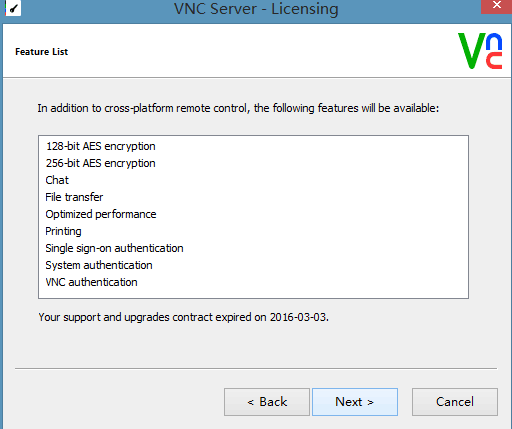The image size is (512, 429).
Task: Click the VNC Server - Licensing title bar
Action: (x=256, y=9)
